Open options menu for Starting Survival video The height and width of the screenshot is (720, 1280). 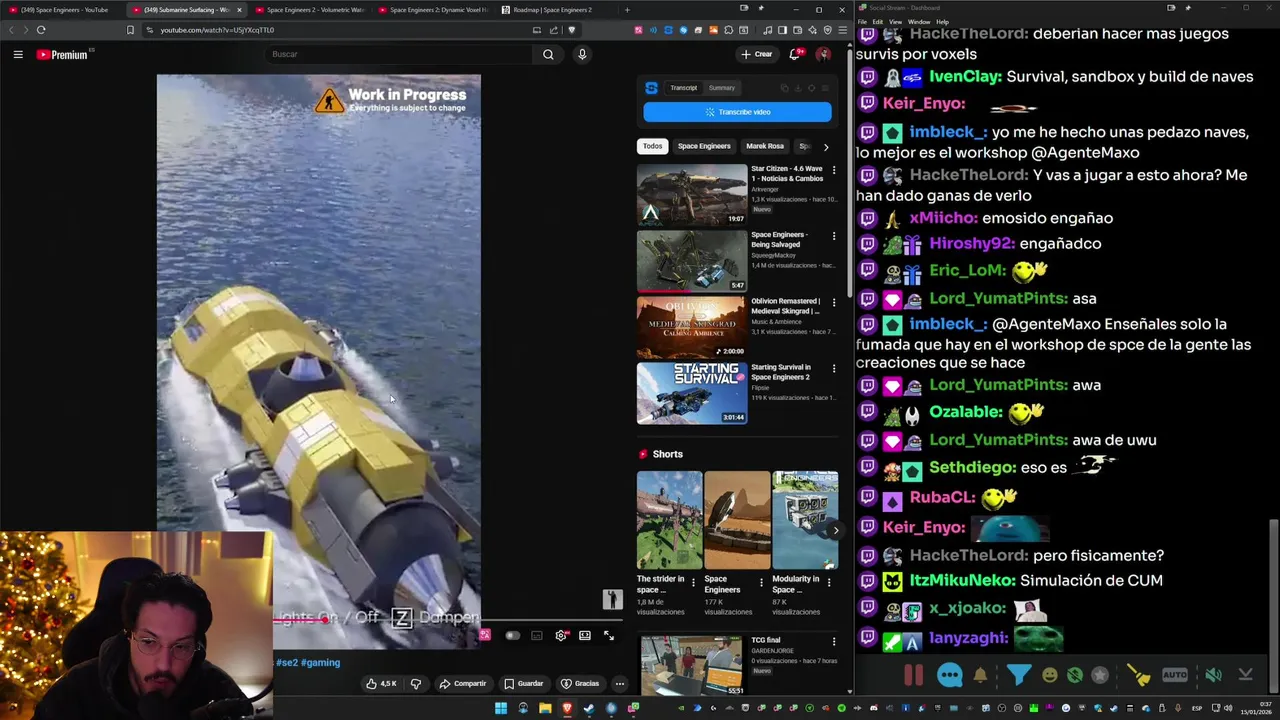[x=834, y=367]
